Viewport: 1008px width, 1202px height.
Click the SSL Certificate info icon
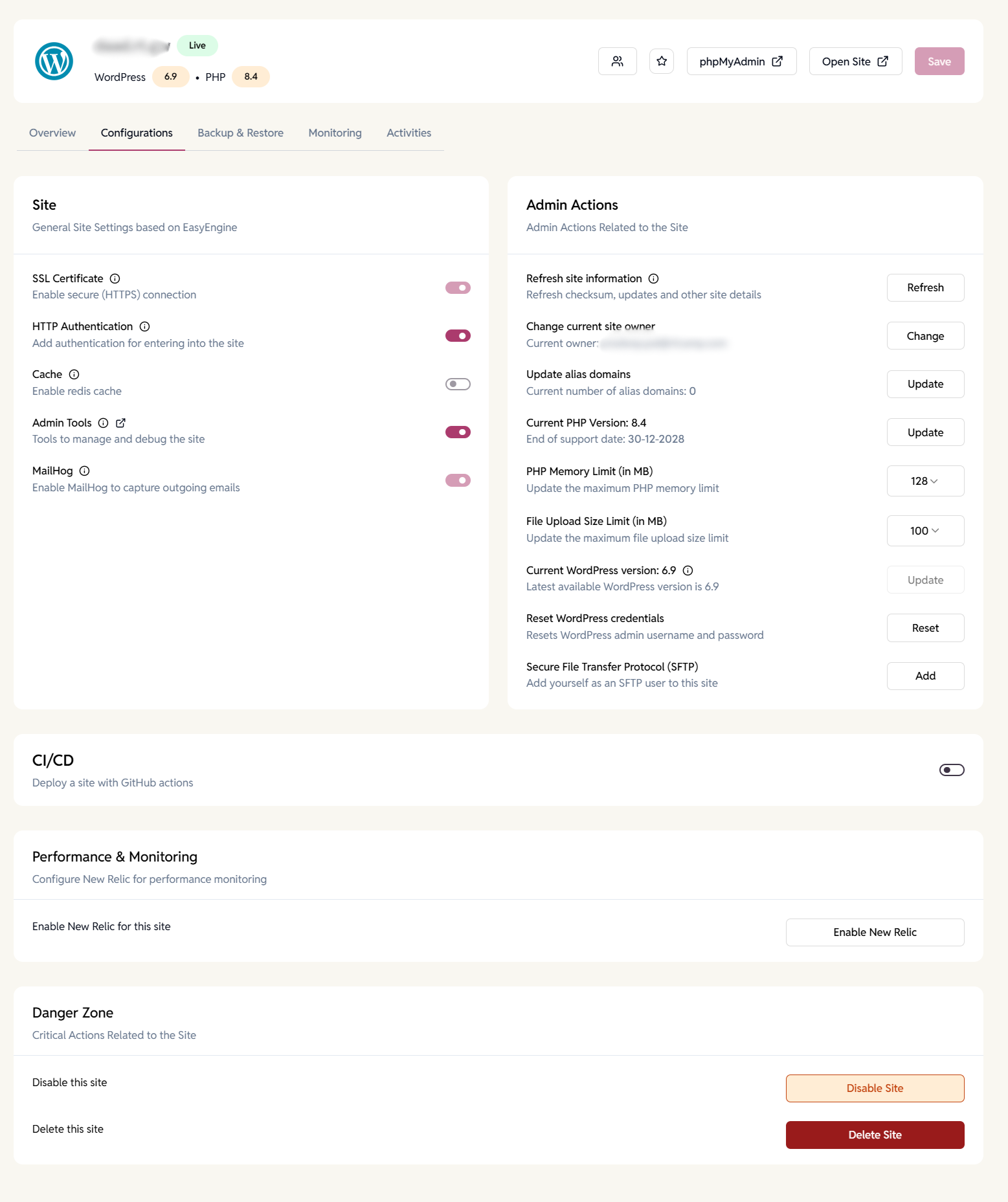tap(115, 278)
